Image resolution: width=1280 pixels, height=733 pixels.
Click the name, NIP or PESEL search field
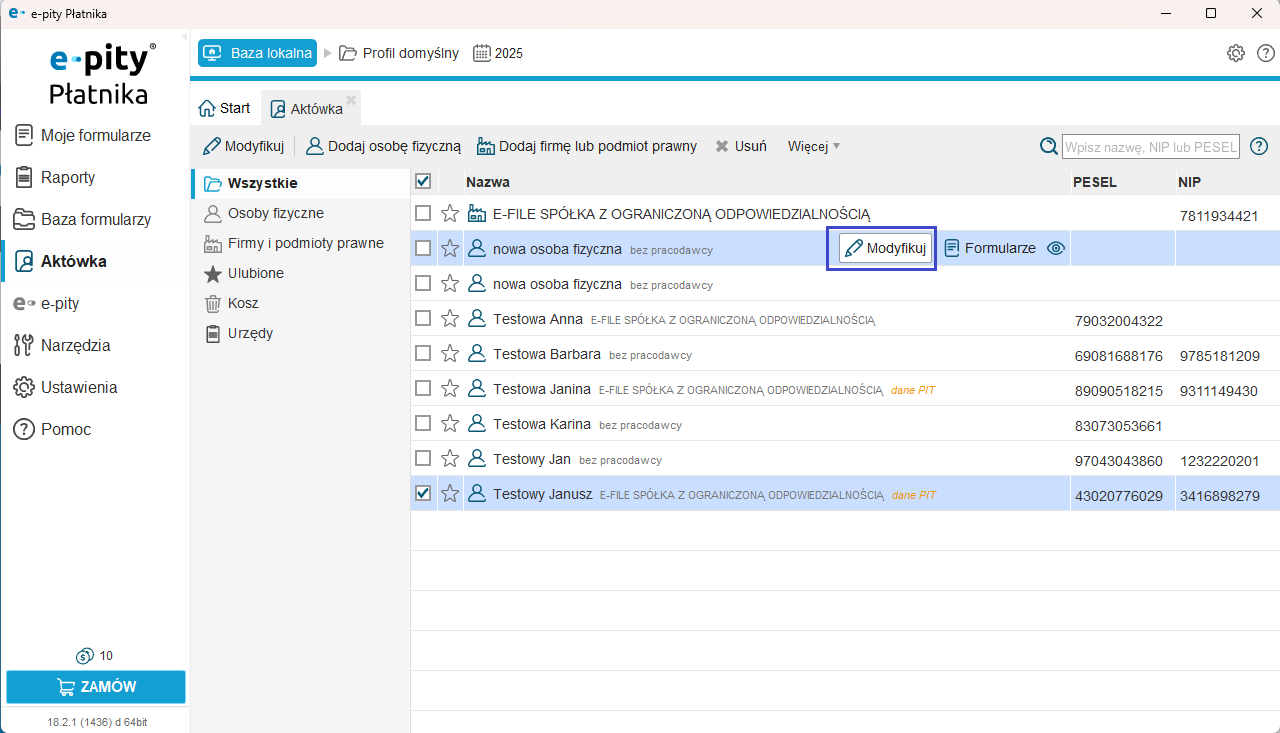pyautogui.click(x=1150, y=146)
